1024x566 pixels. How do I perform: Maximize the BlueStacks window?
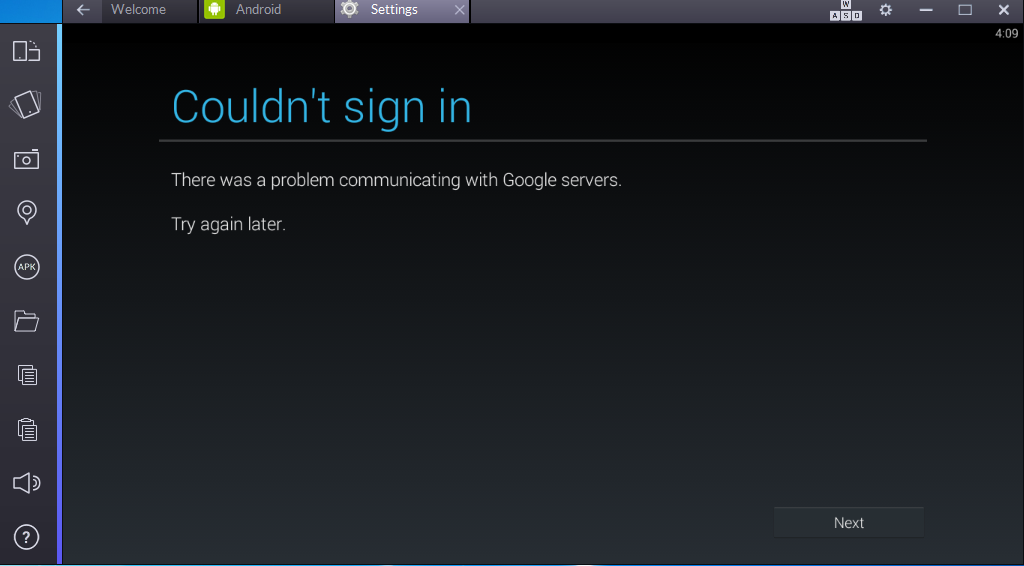[x=965, y=10]
